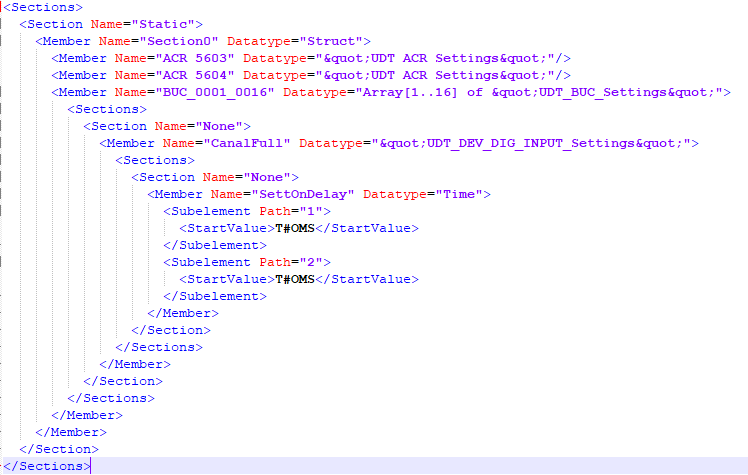Click the Subelement Path="1" tag

(247, 211)
